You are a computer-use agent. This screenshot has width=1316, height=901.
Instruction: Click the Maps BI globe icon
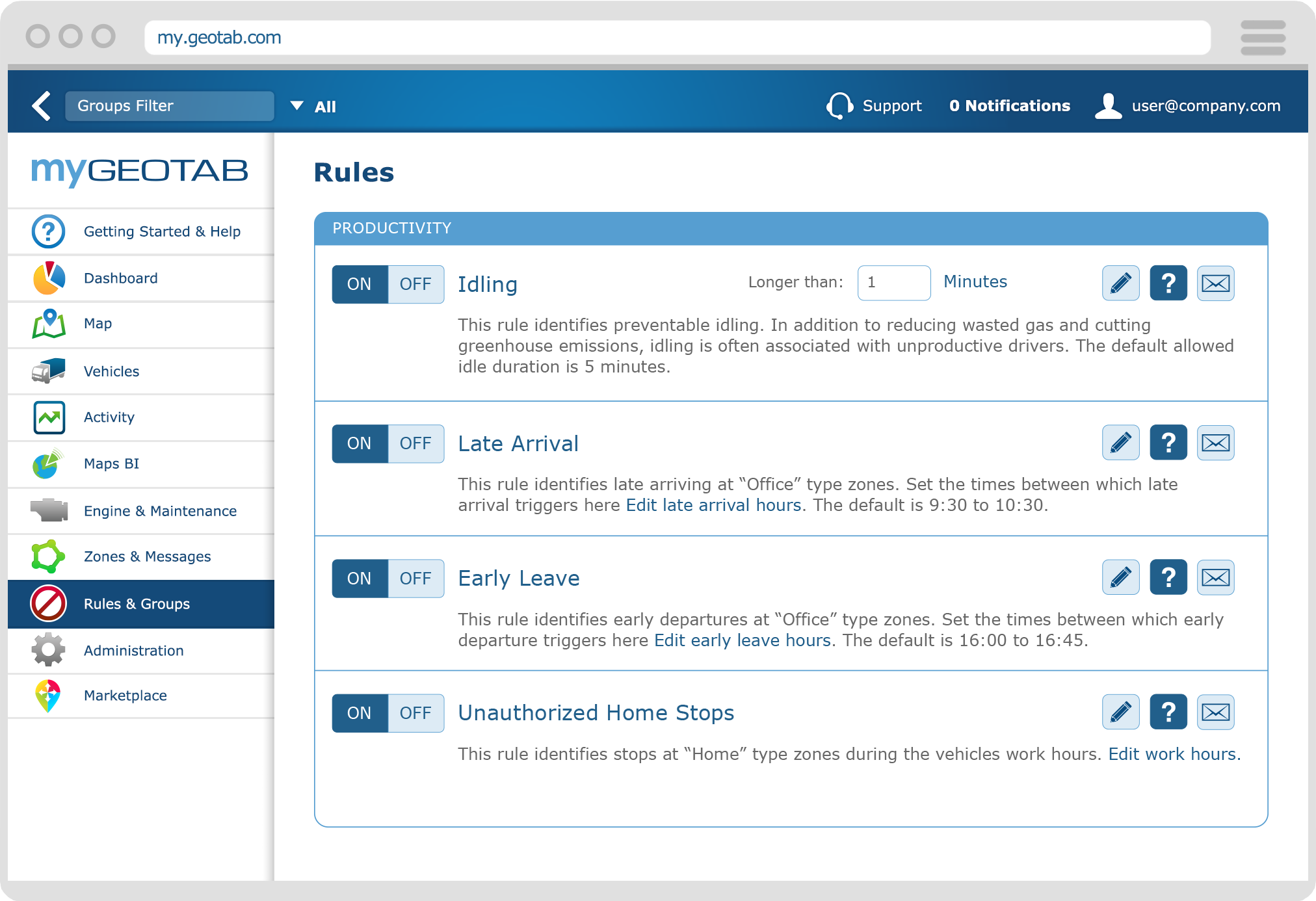point(49,464)
